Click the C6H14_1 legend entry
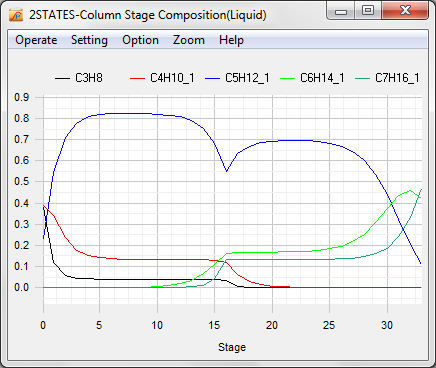This screenshot has width=436, height=368. [x=312, y=78]
